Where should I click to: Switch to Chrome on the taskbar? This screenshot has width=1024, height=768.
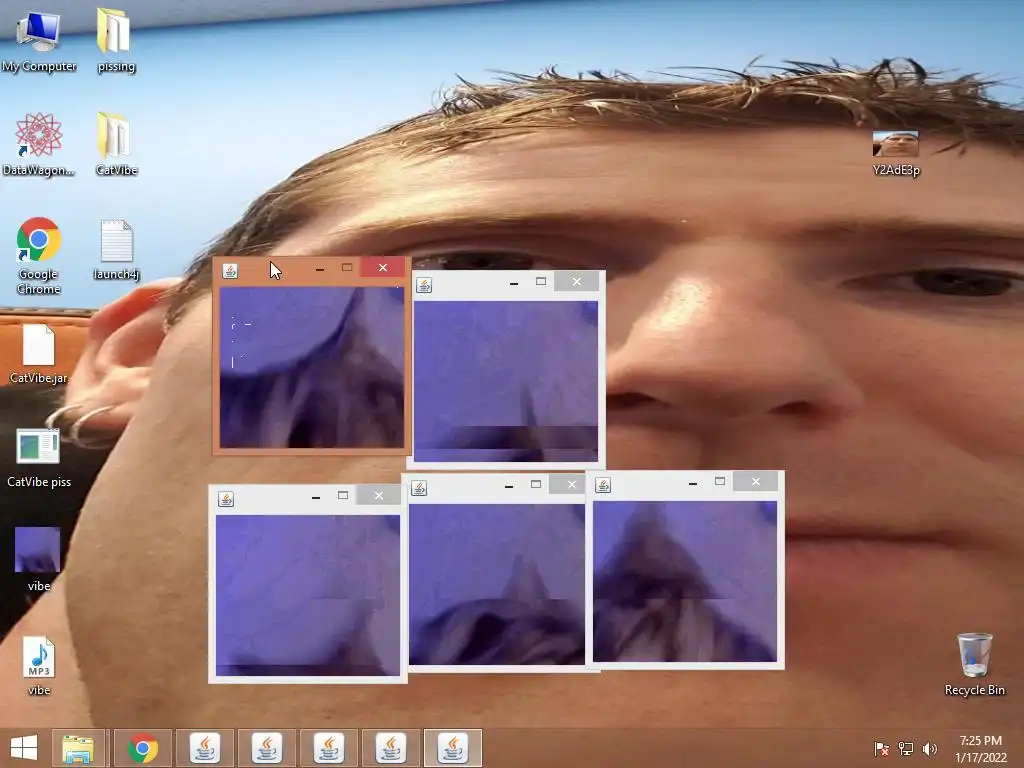142,748
